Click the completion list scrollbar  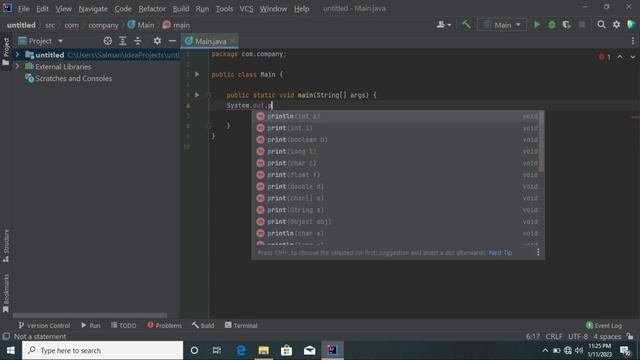pos(542,142)
